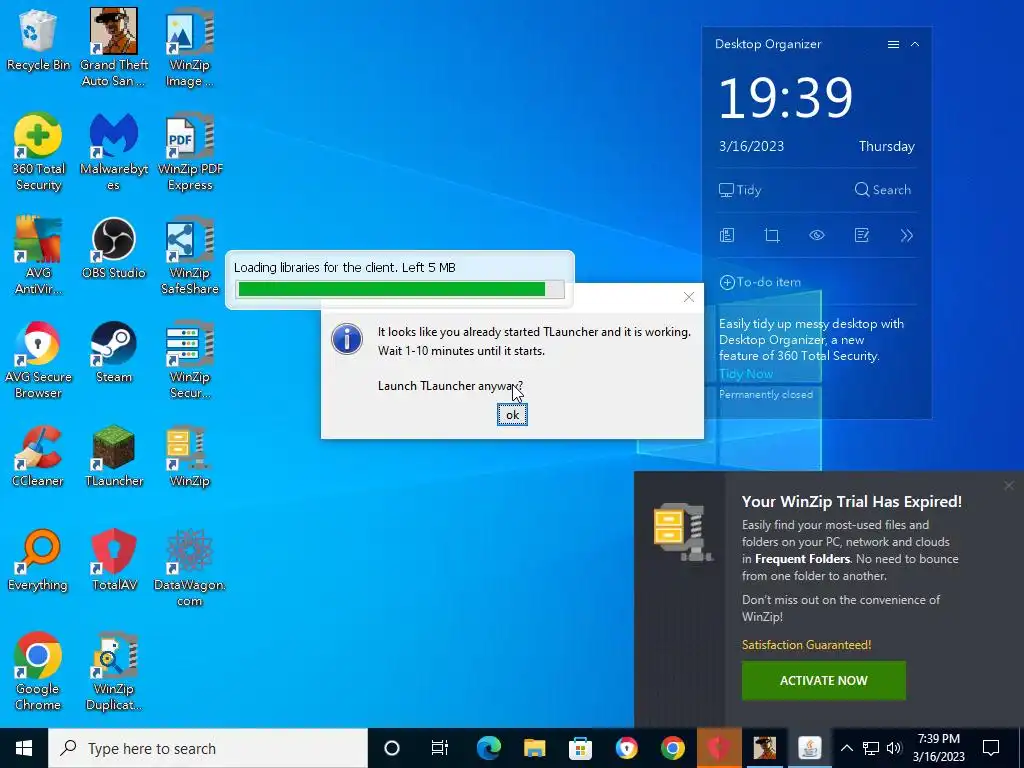This screenshot has width=1024, height=768.
Task: Open the notes edit icon in Organizer
Action: tap(862, 235)
